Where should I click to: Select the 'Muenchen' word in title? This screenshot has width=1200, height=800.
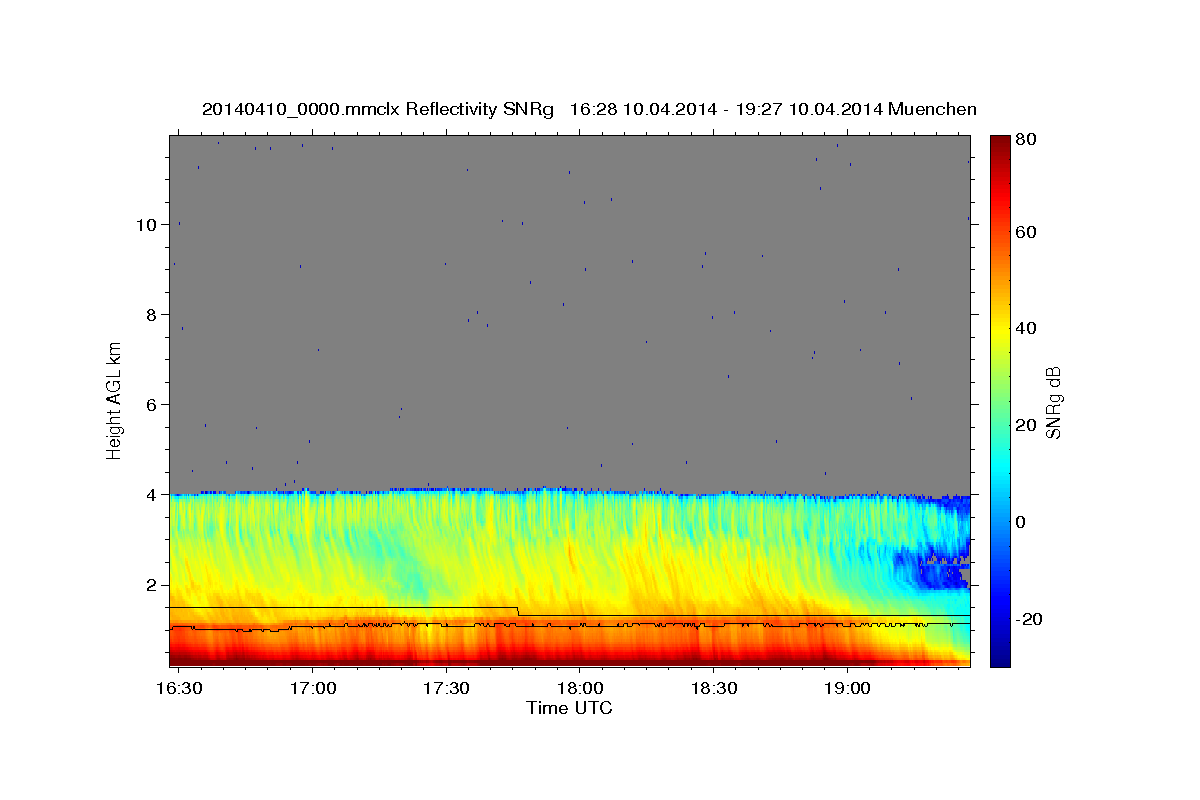click(932, 109)
